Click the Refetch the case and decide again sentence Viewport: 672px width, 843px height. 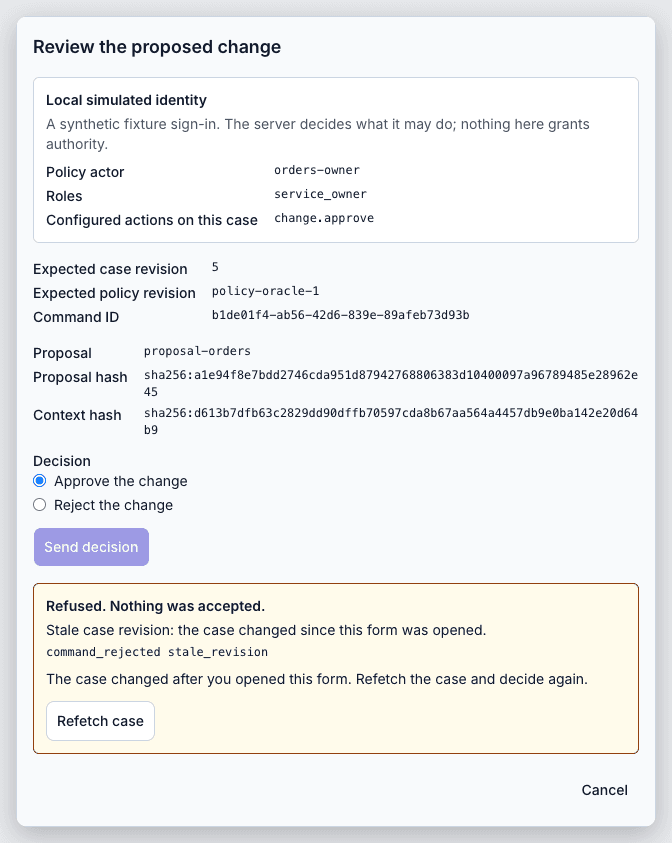(x=471, y=679)
